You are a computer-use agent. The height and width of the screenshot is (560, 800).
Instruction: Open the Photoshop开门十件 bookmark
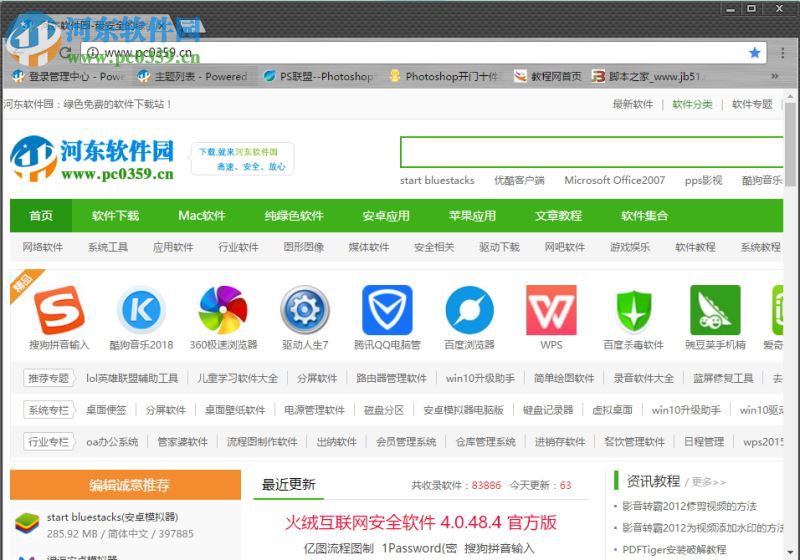443,77
